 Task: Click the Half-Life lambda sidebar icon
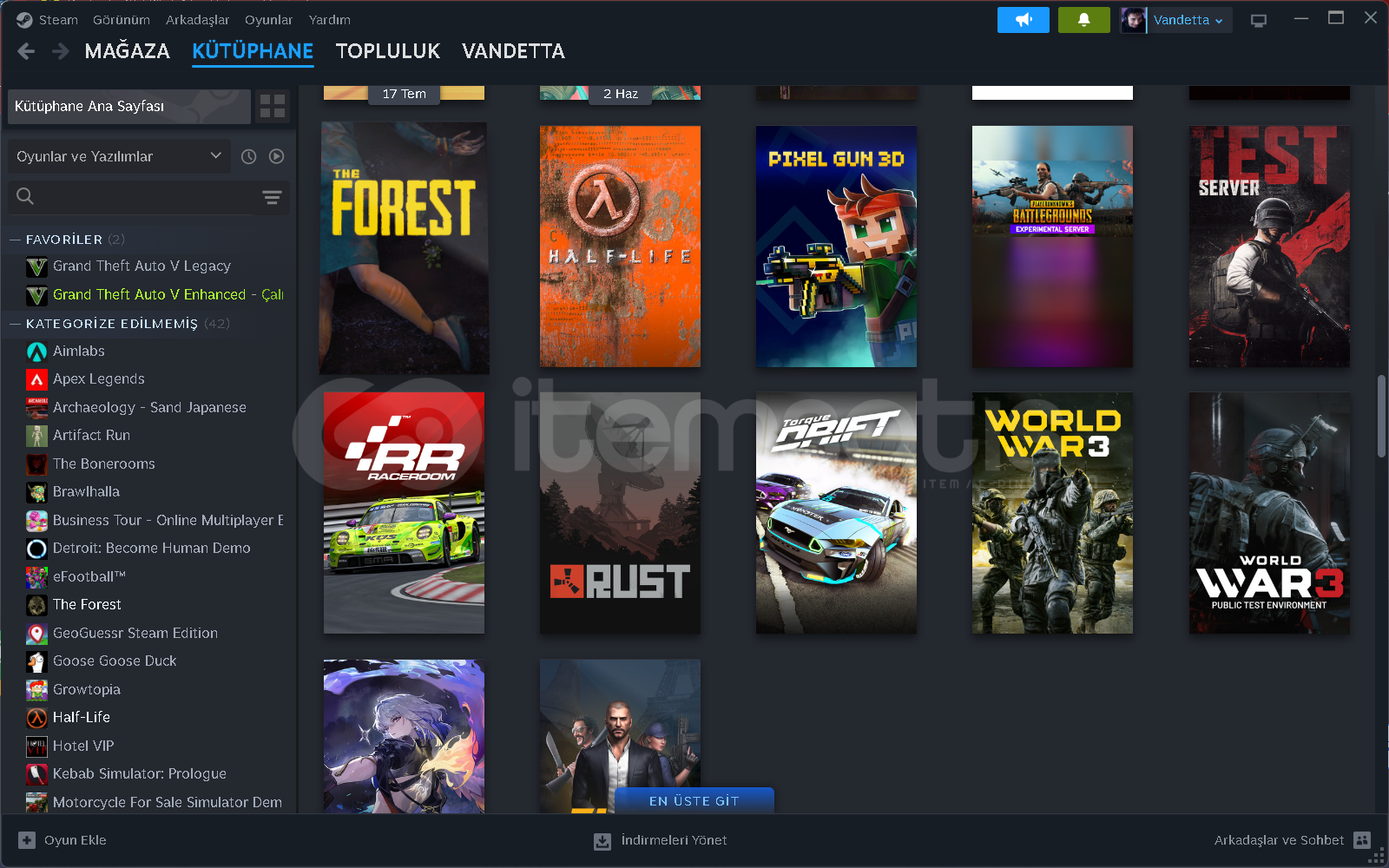(36, 718)
